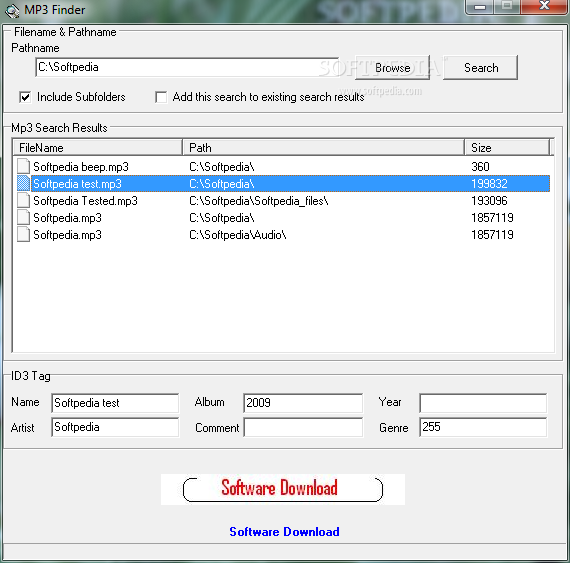Select Softpedia.mp3 located in C:\Softpedia\Audio\
Image resolution: width=570 pixels, height=563 pixels.
click(67, 235)
